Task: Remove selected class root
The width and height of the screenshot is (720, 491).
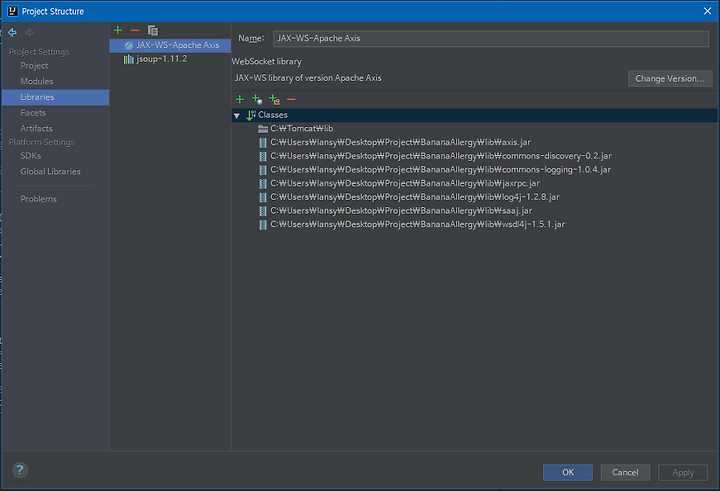Action: [x=291, y=99]
